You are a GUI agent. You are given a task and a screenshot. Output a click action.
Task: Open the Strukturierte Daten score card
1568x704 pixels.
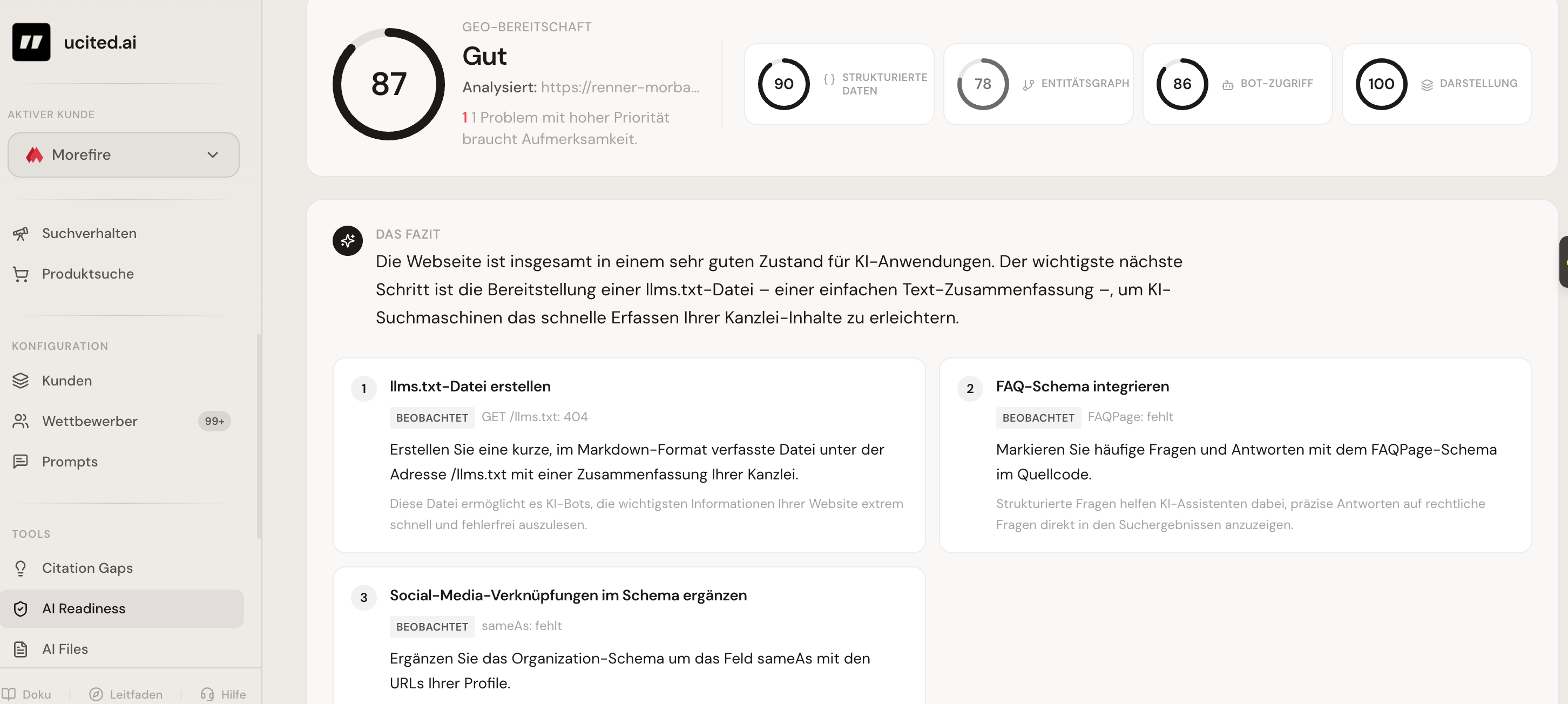pos(839,84)
